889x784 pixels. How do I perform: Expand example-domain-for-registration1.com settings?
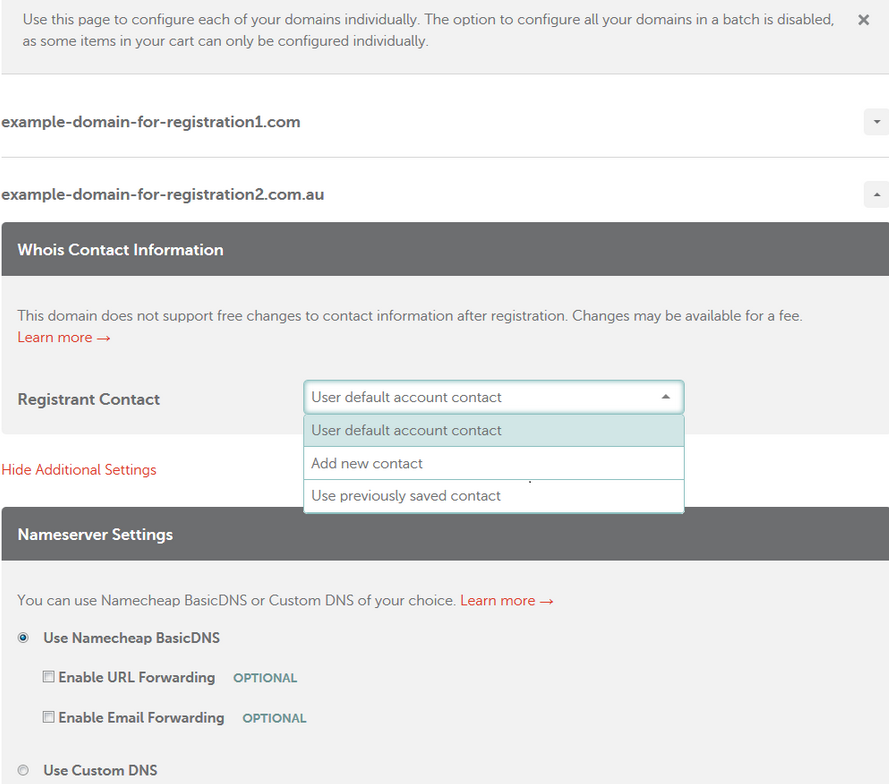(x=875, y=121)
